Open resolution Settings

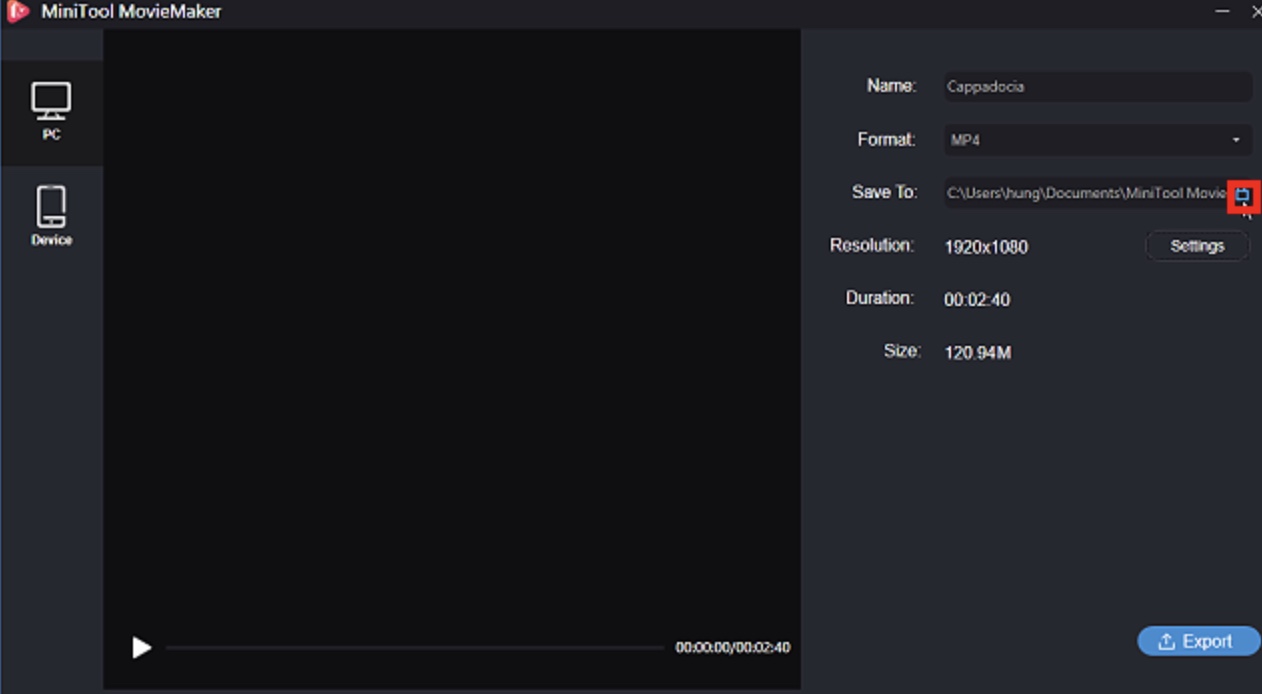[1197, 246]
